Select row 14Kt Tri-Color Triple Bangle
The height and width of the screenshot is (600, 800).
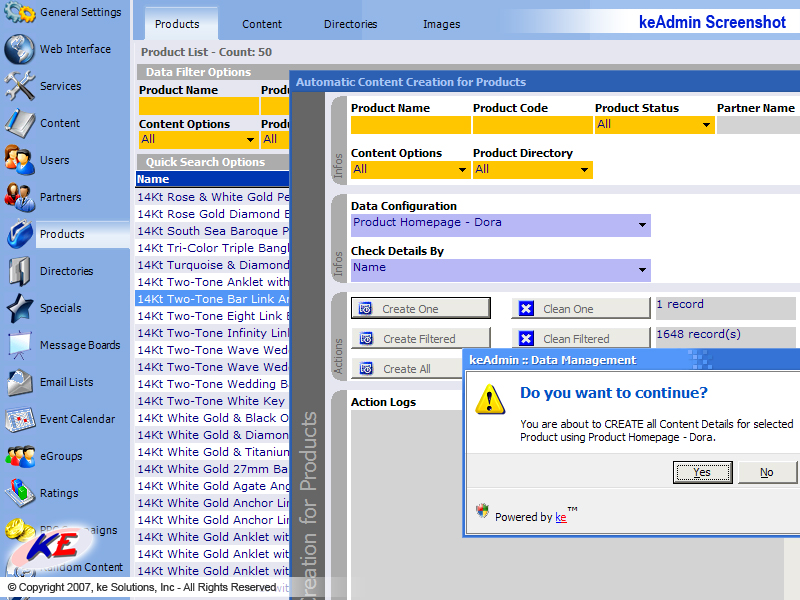213,248
